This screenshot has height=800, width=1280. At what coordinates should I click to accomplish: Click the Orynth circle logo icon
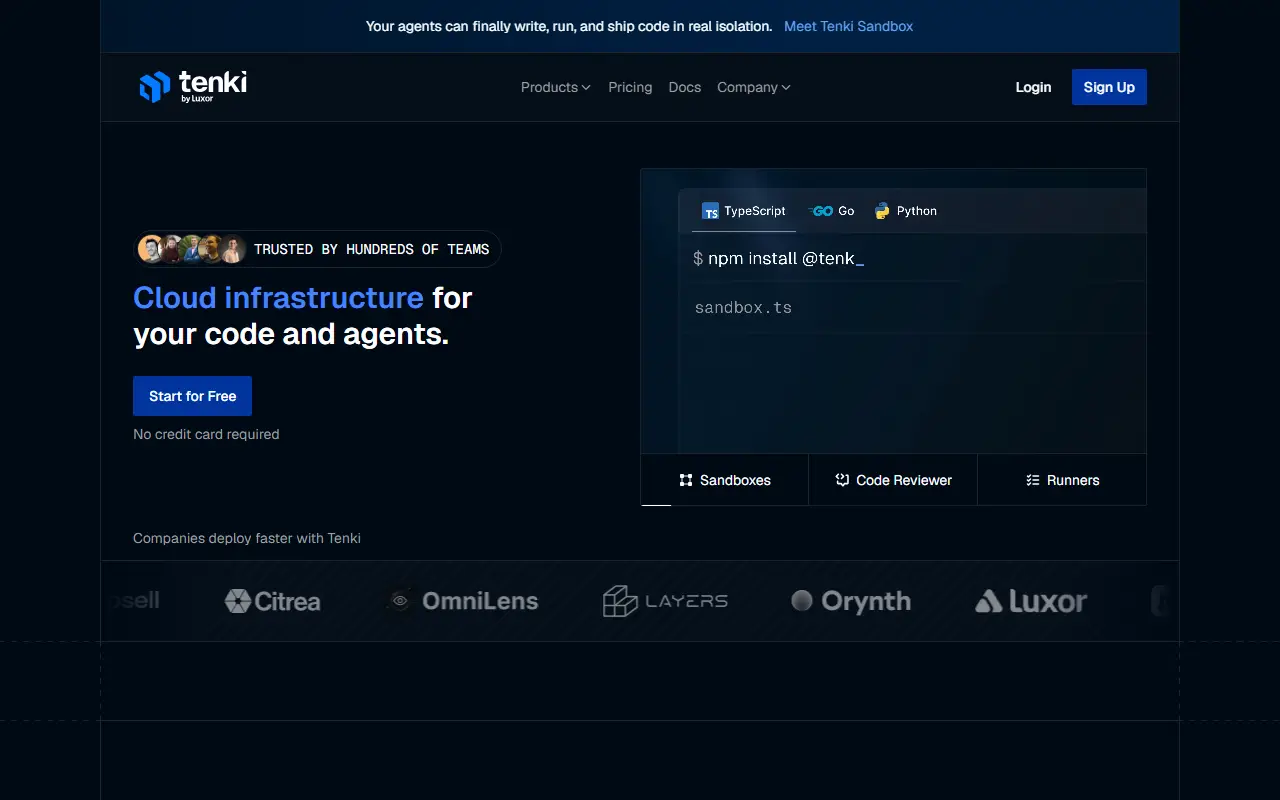point(802,600)
